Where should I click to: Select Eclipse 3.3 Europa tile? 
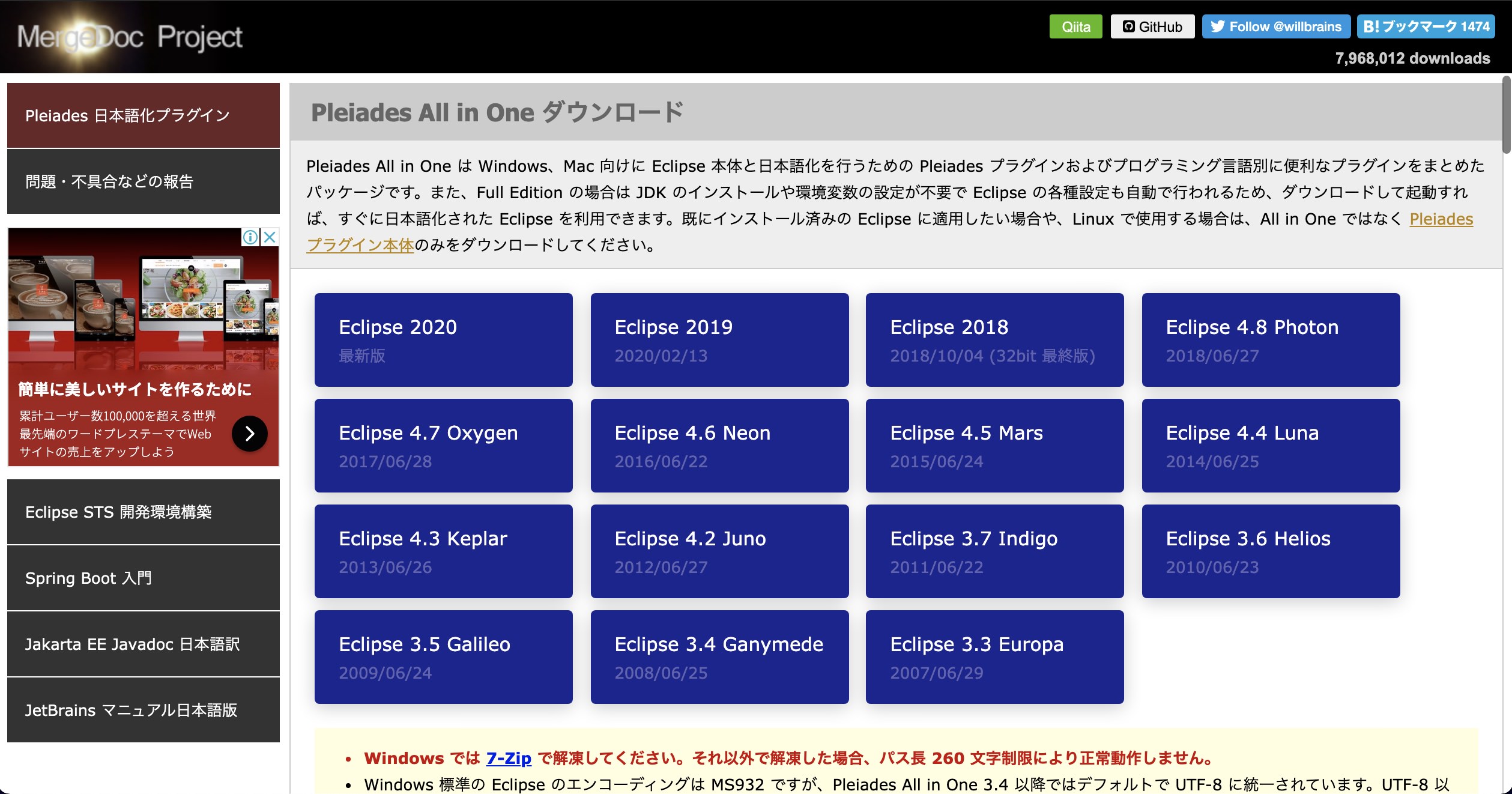coord(995,657)
